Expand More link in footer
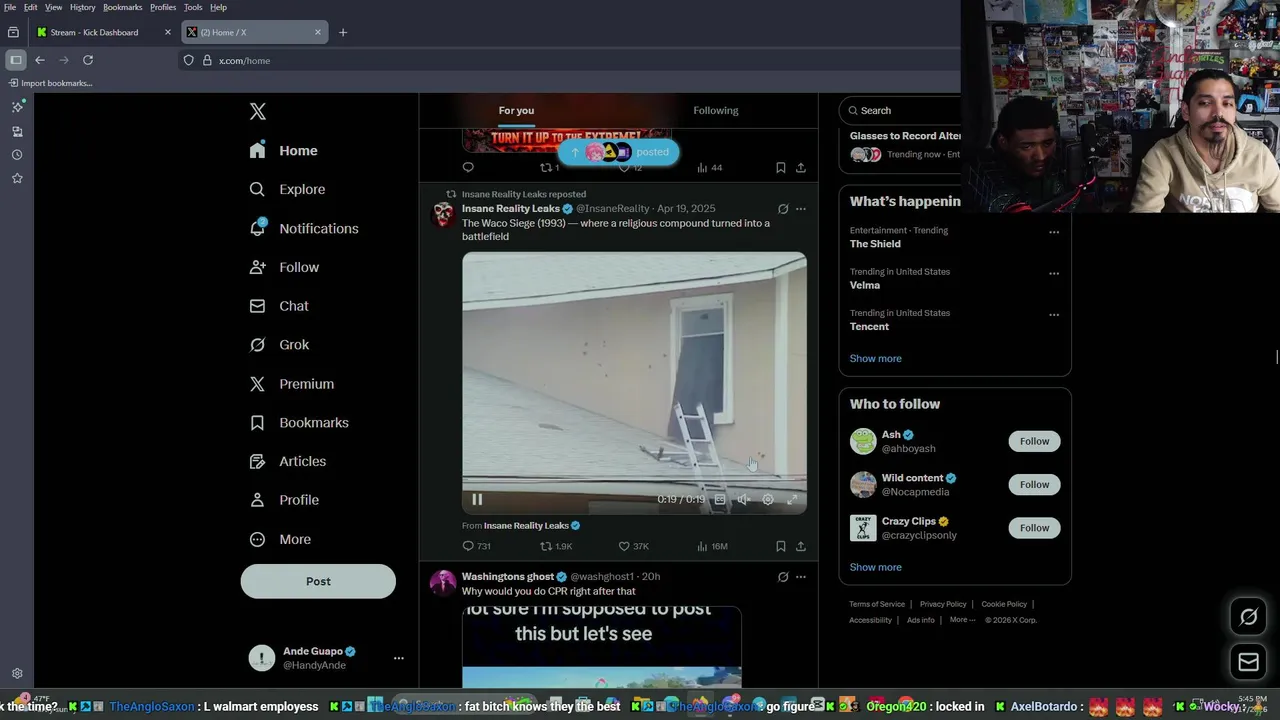Image resolution: width=1280 pixels, height=720 pixels. pos(962,620)
